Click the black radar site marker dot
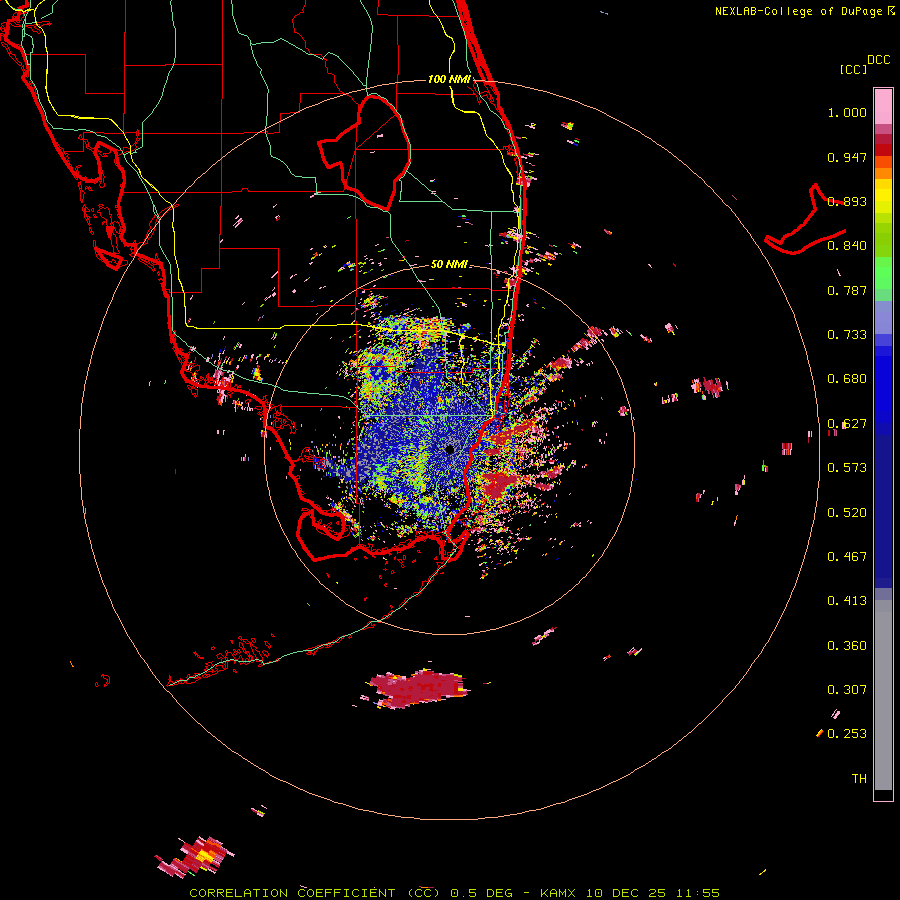 [449, 449]
